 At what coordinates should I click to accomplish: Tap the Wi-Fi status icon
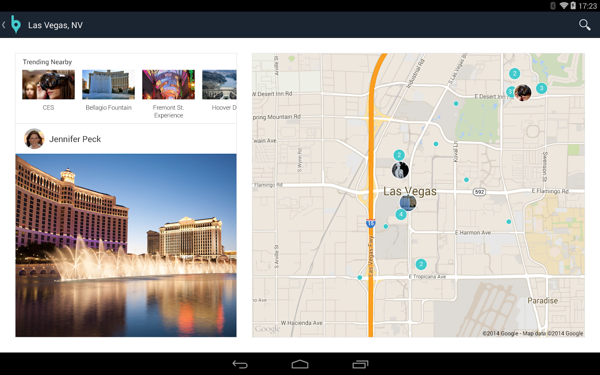coord(564,5)
